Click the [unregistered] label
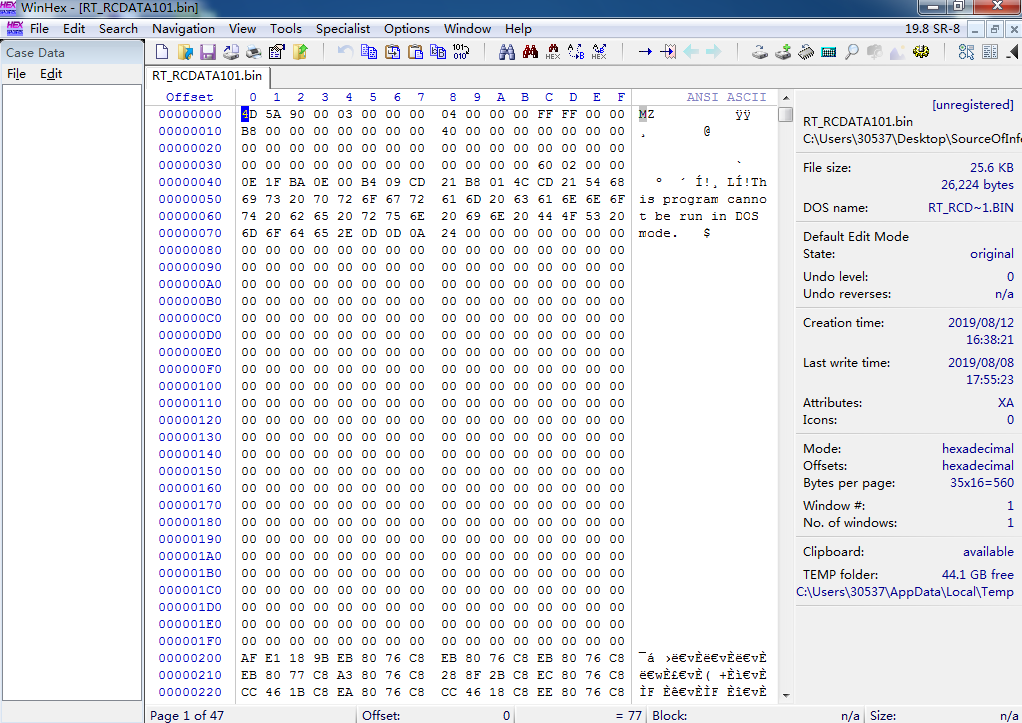 972,104
